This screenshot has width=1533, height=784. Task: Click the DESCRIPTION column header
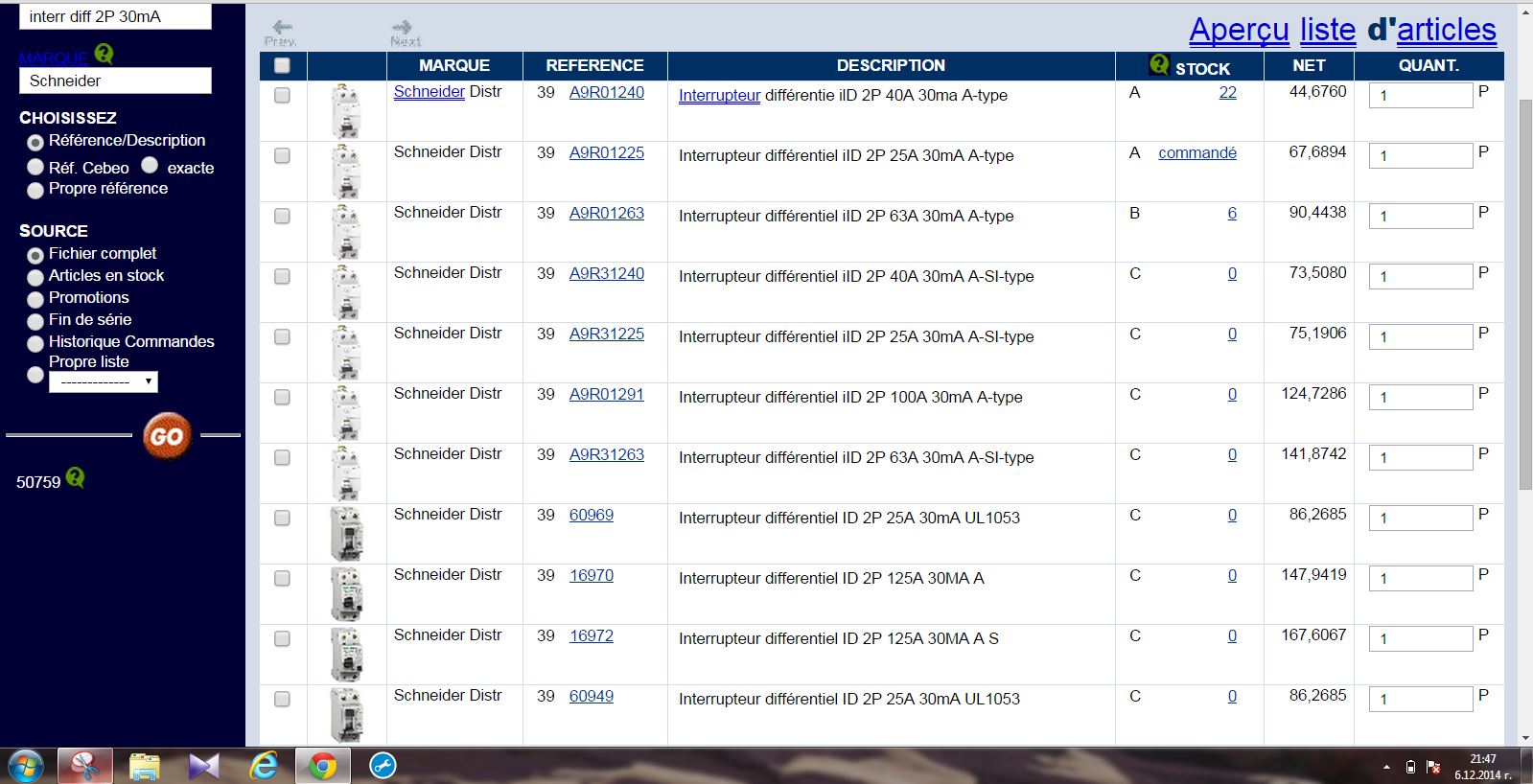pos(890,65)
